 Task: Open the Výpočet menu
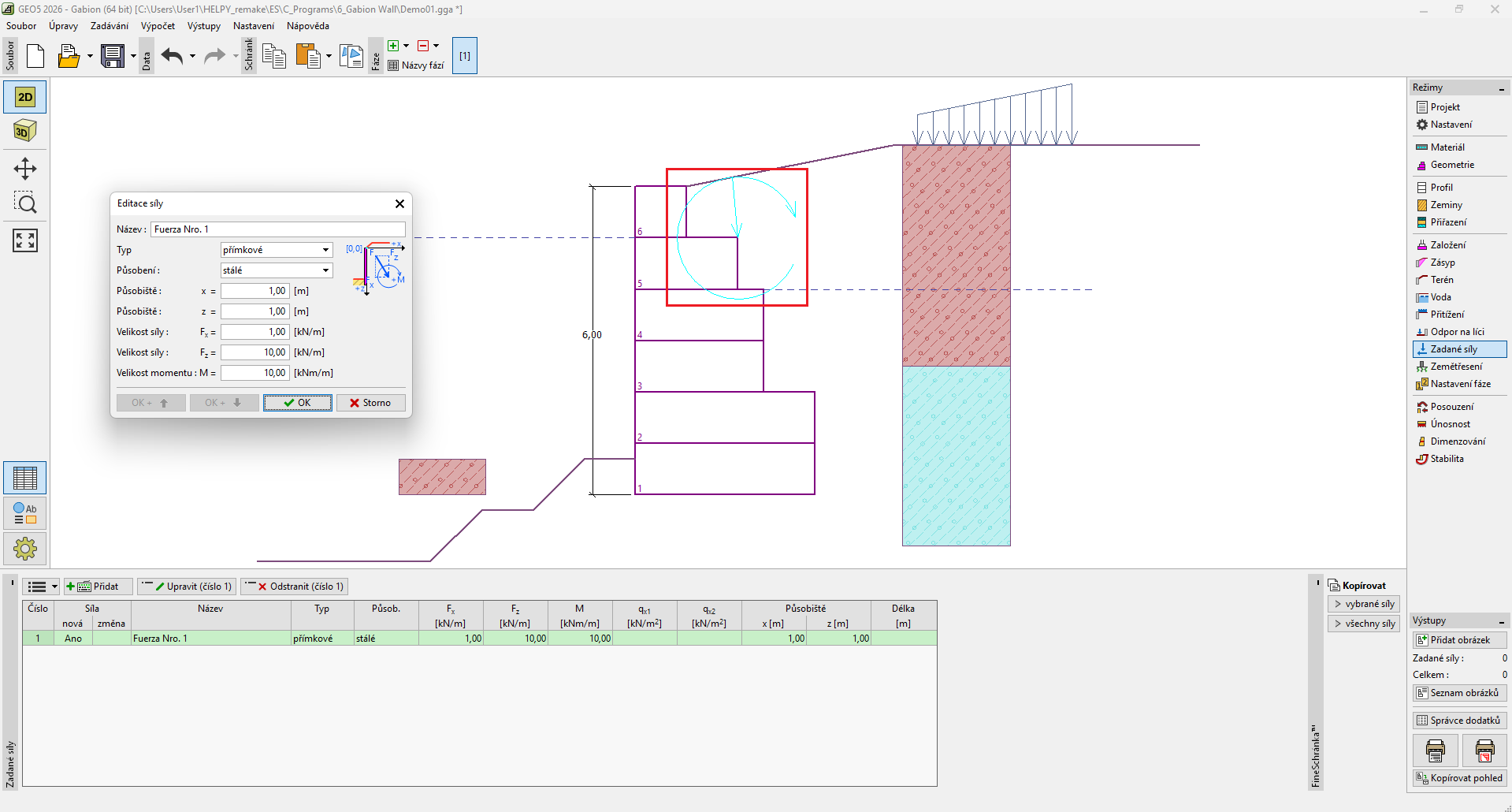158,26
